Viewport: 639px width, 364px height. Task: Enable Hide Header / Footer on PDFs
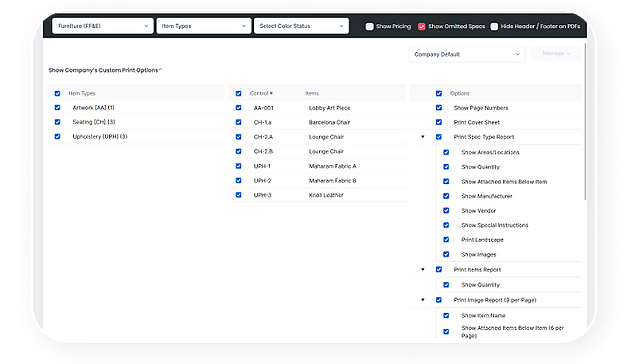pyautogui.click(x=494, y=26)
